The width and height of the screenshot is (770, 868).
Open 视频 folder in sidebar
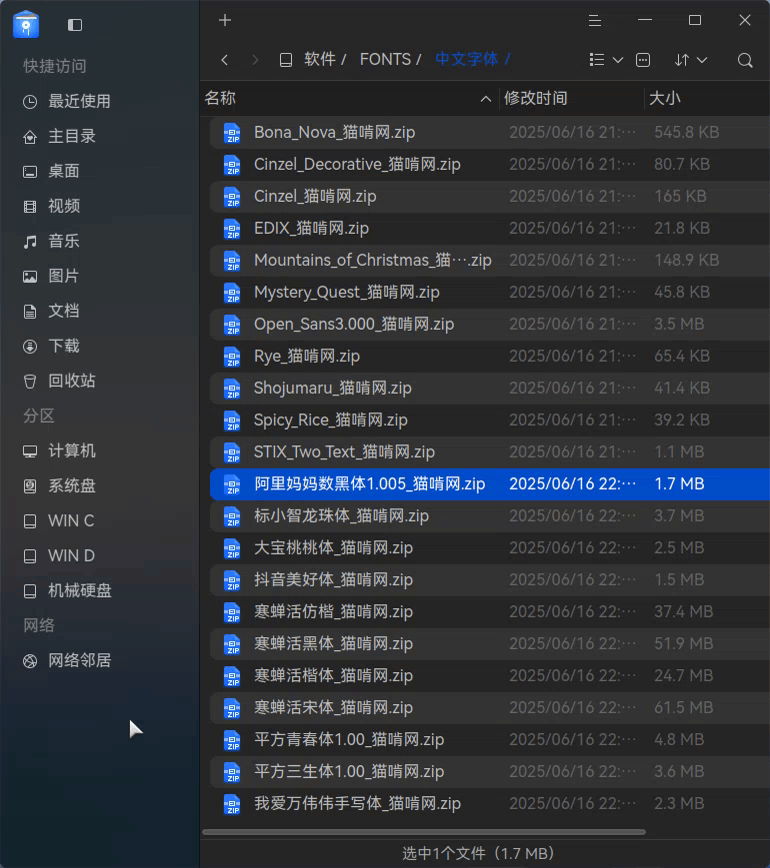tap(64, 206)
